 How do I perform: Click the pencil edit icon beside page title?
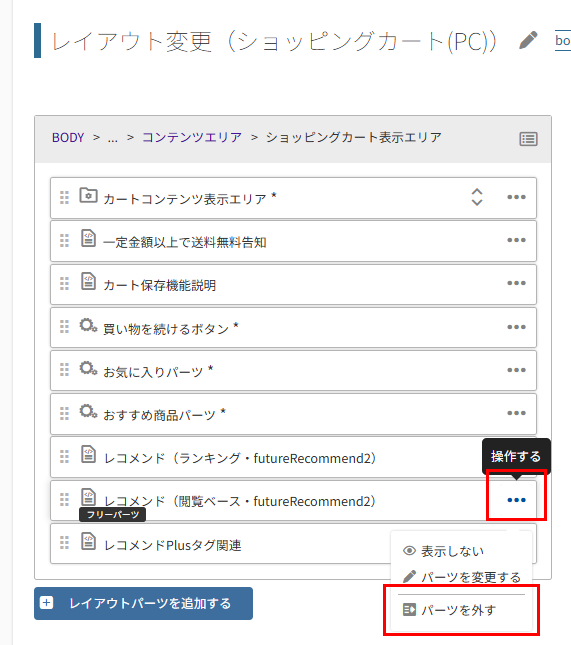(x=528, y=40)
